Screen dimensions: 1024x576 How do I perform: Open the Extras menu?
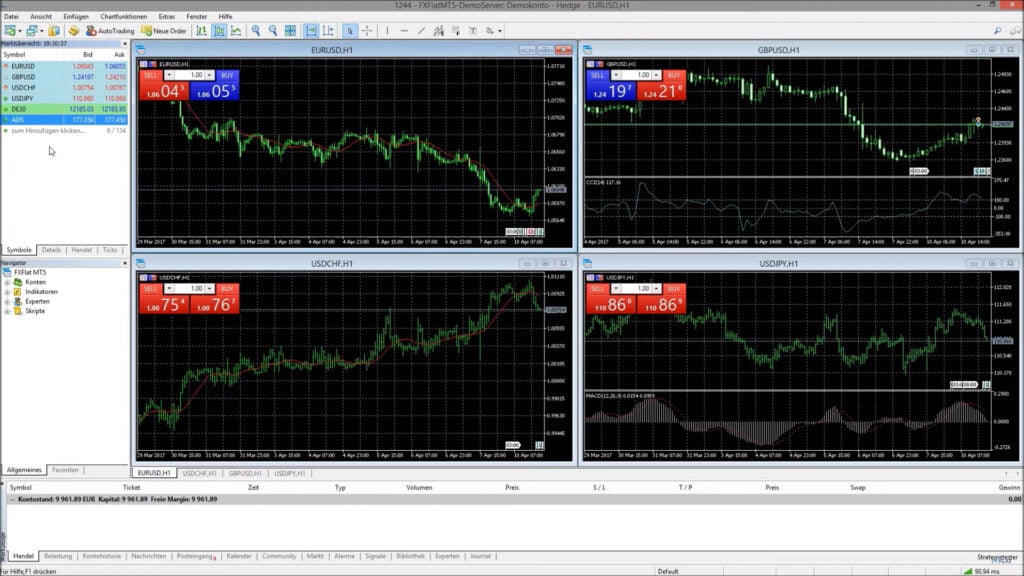click(167, 16)
